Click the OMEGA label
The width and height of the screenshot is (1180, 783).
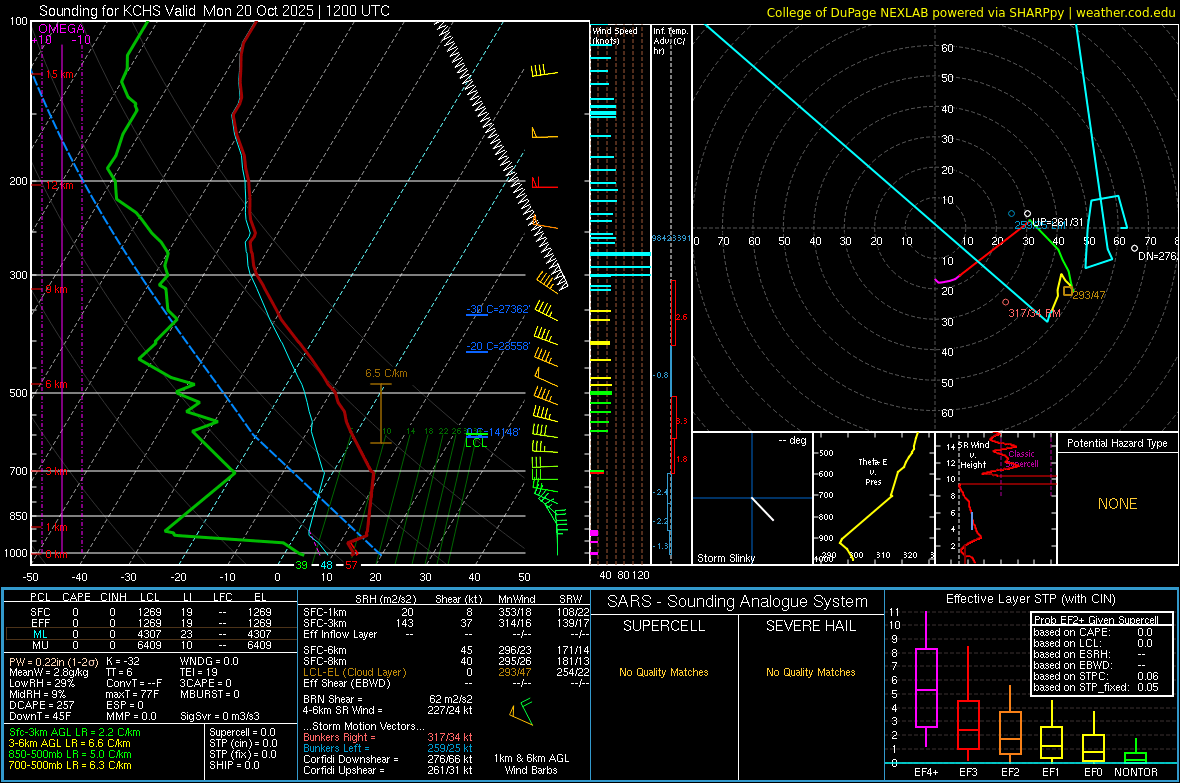point(62,29)
